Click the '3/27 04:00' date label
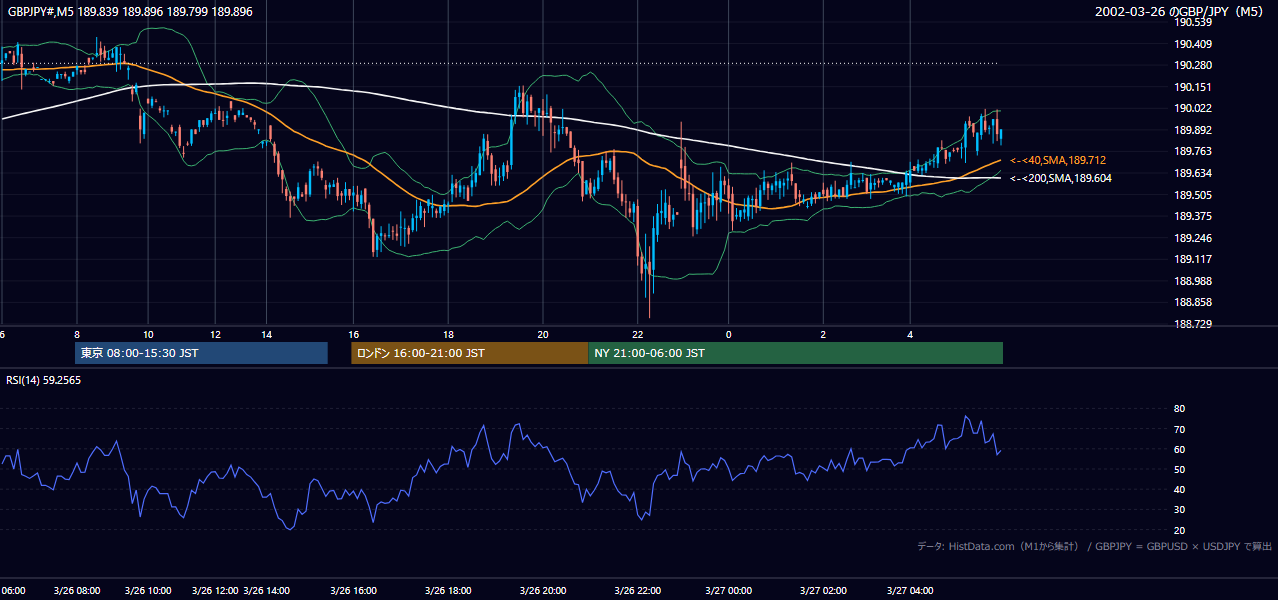This screenshot has height=600, width=1278. pyautogui.click(x=910, y=591)
